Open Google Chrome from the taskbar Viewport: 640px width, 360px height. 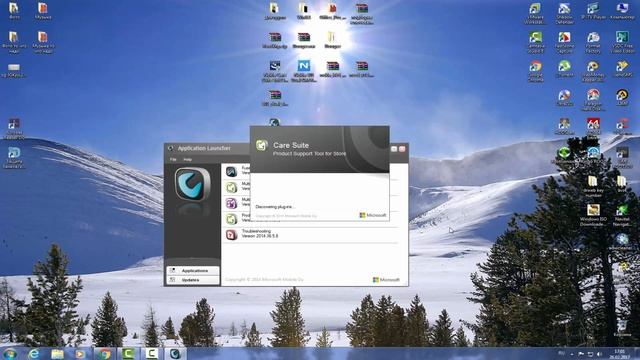point(104,353)
